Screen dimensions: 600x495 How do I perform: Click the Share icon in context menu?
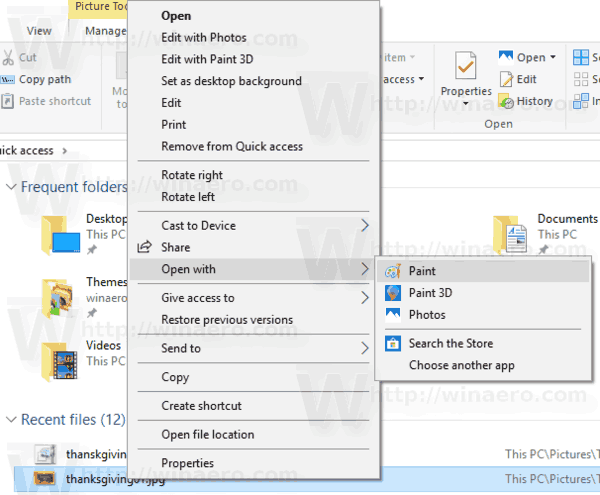(x=145, y=247)
